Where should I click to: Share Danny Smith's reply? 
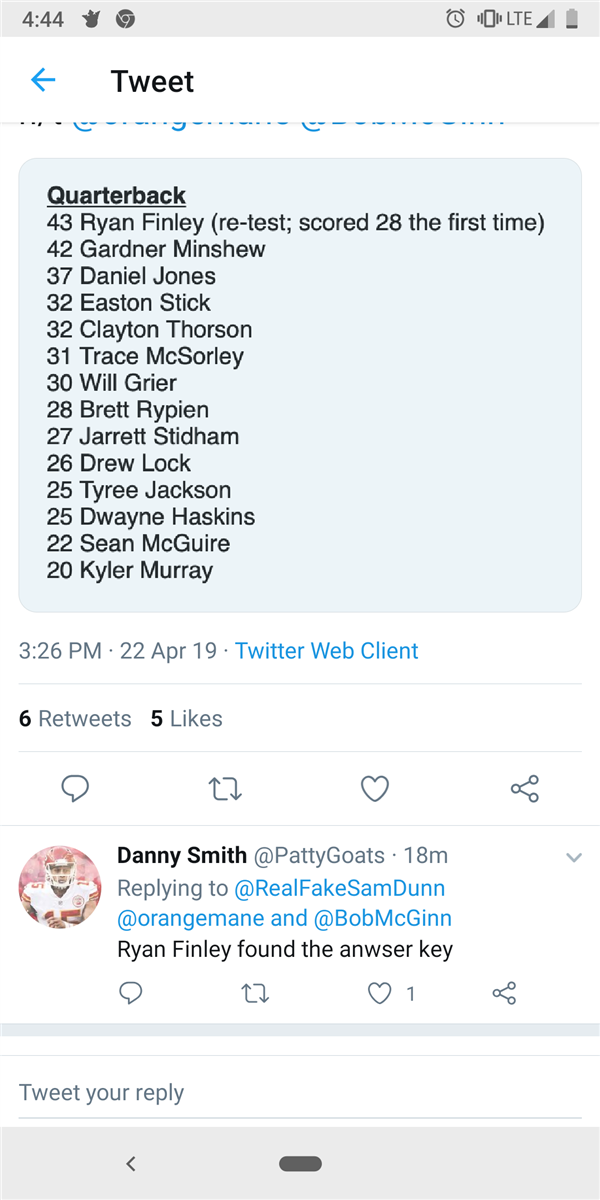[x=505, y=993]
